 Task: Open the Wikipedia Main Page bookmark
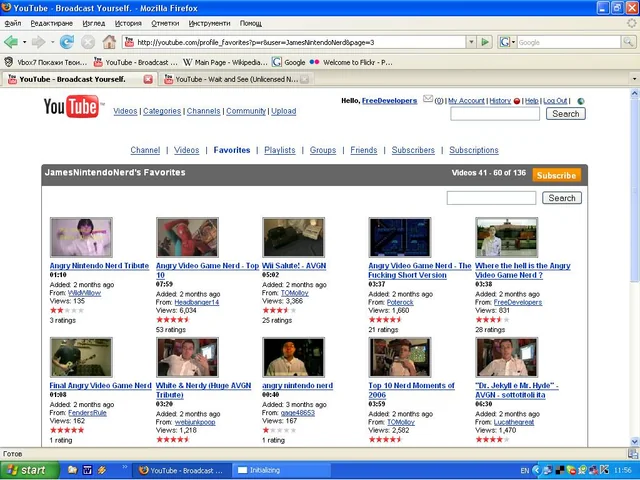[226, 62]
